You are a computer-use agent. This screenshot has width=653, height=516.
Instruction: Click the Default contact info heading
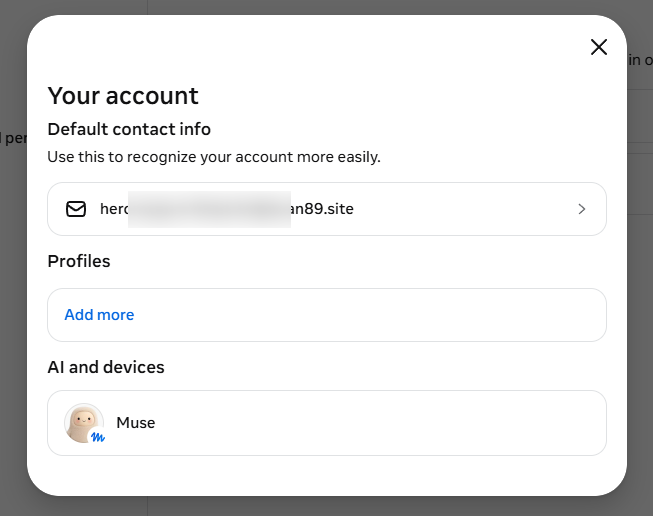pyautogui.click(x=129, y=129)
